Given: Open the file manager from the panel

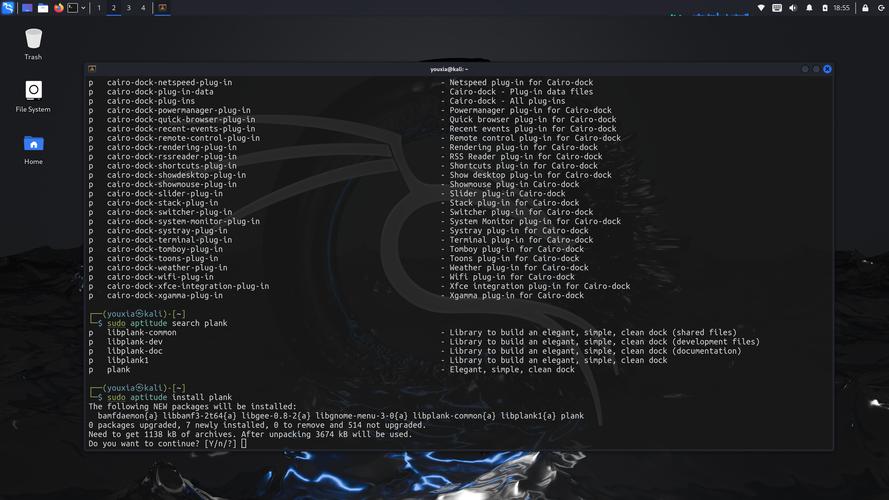Looking at the screenshot, I should pyautogui.click(x=43, y=8).
